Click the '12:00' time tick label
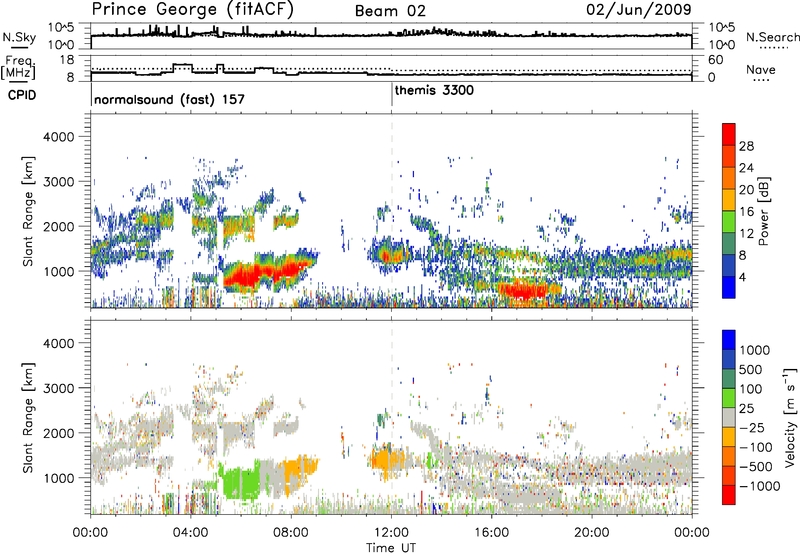 (x=391, y=533)
